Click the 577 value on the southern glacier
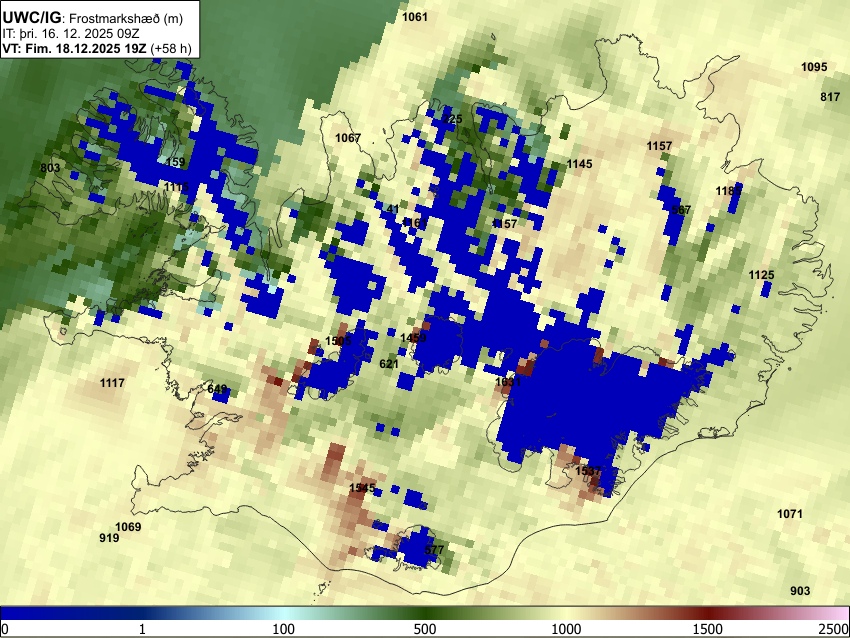This screenshot has height=638, width=850. point(434,550)
